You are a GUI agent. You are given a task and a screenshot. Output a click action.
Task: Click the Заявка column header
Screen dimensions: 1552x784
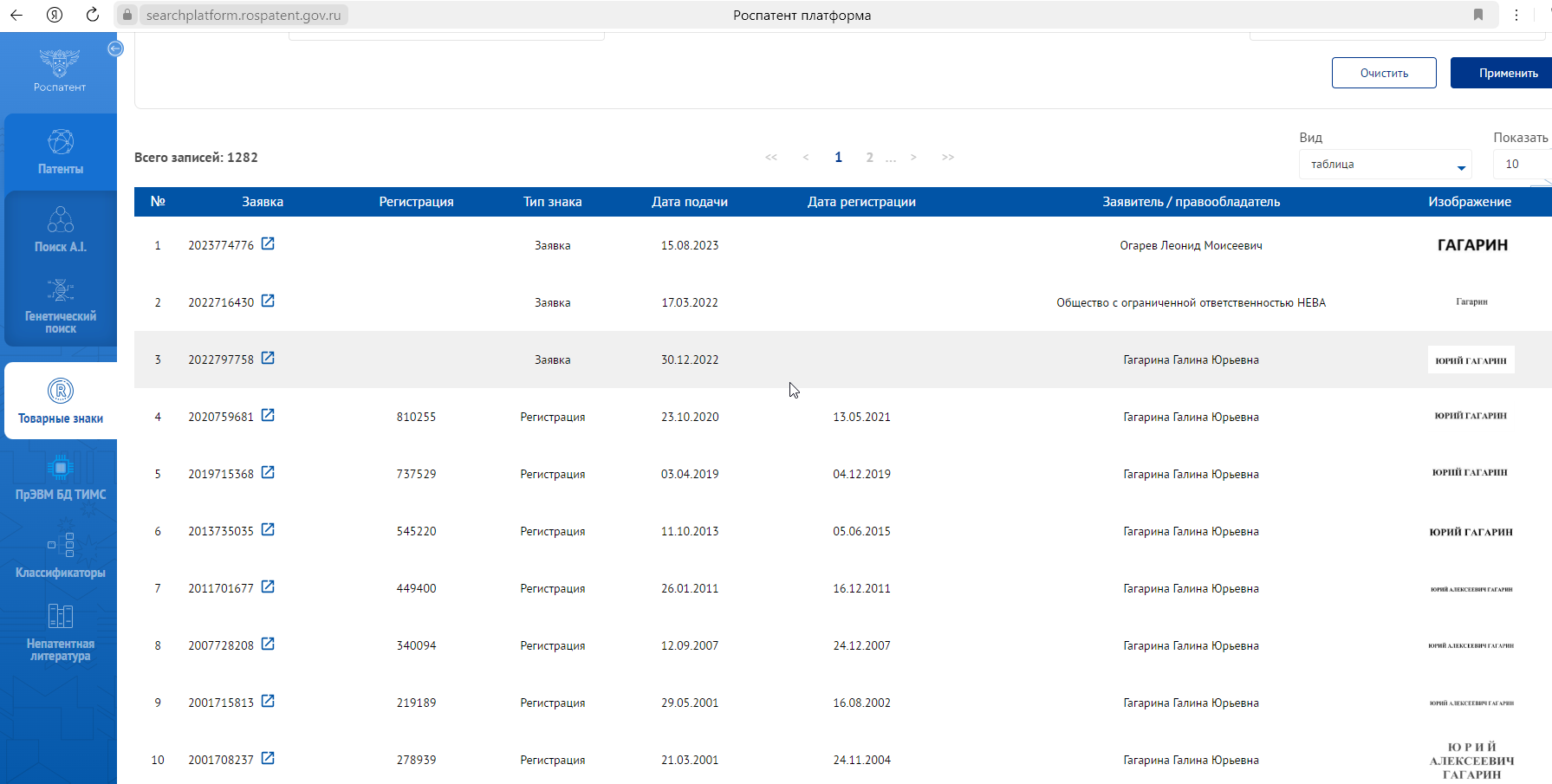(263, 202)
